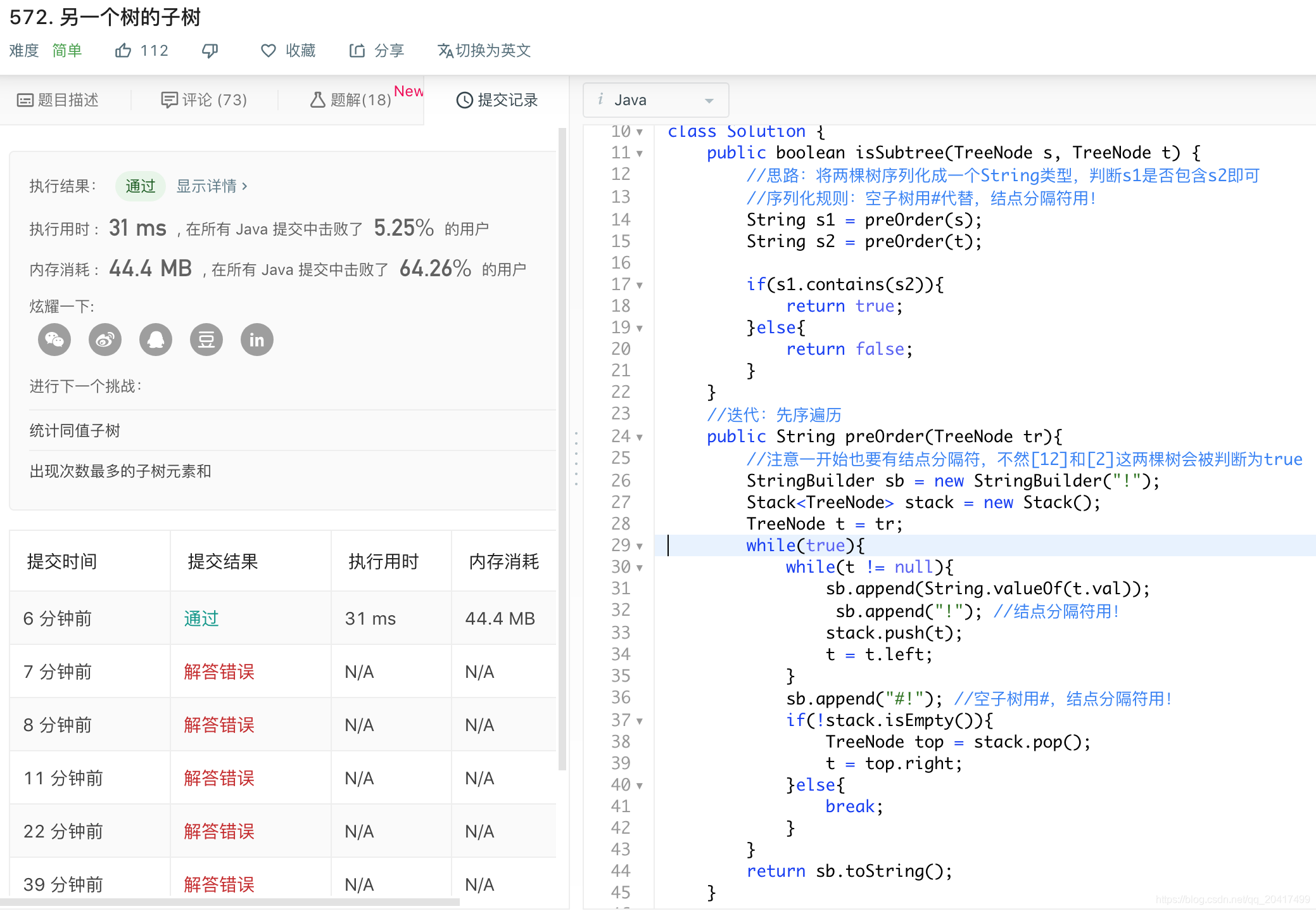Collapse the code block at line 29
Image resolution: width=1316 pixels, height=911 pixels.
pos(640,545)
